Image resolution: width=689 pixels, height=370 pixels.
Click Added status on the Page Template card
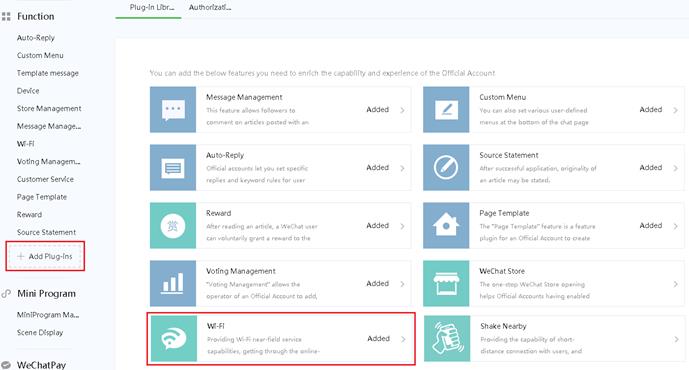click(x=651, y=225)
